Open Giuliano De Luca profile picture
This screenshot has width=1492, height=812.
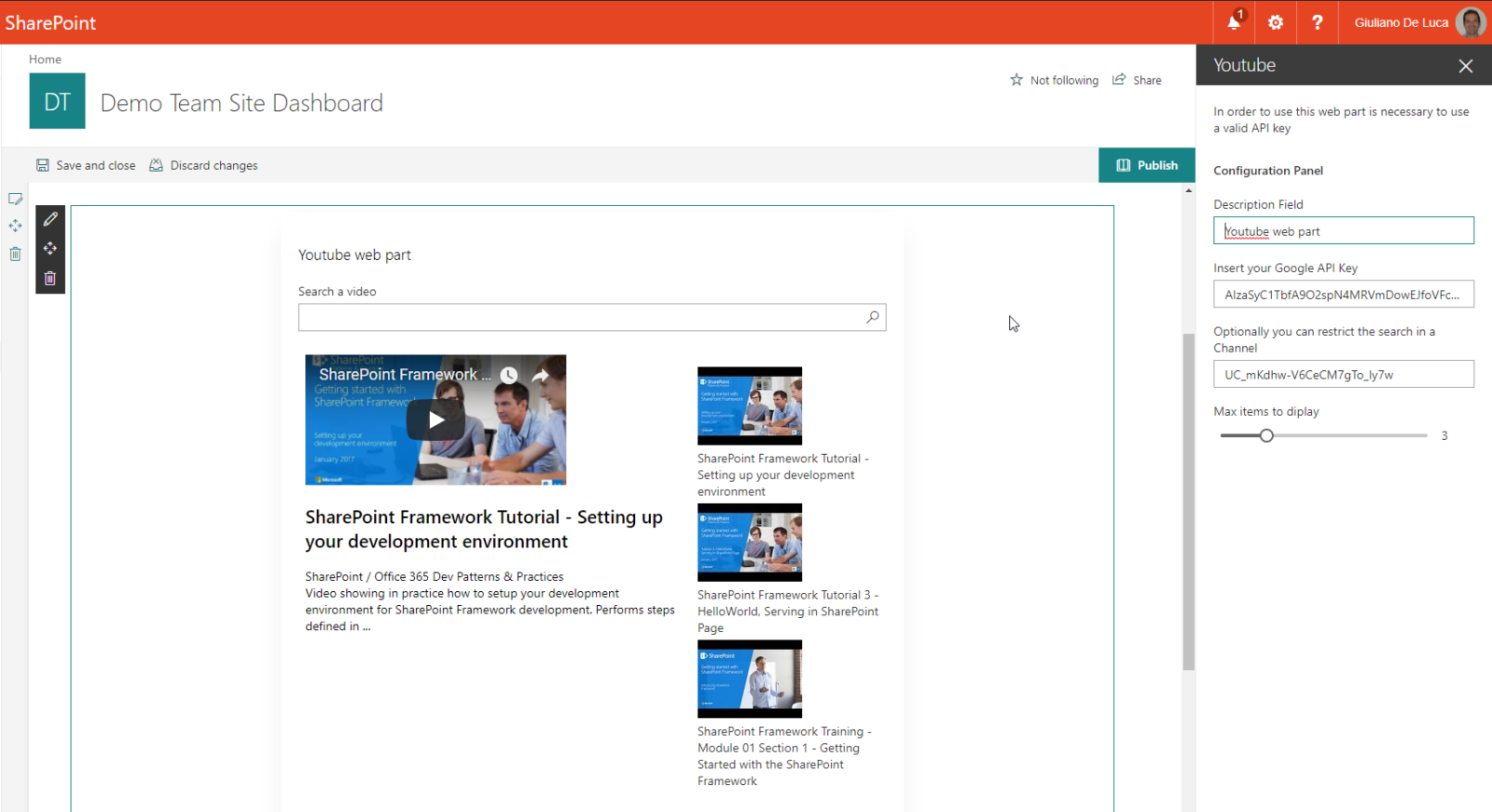1471,22
